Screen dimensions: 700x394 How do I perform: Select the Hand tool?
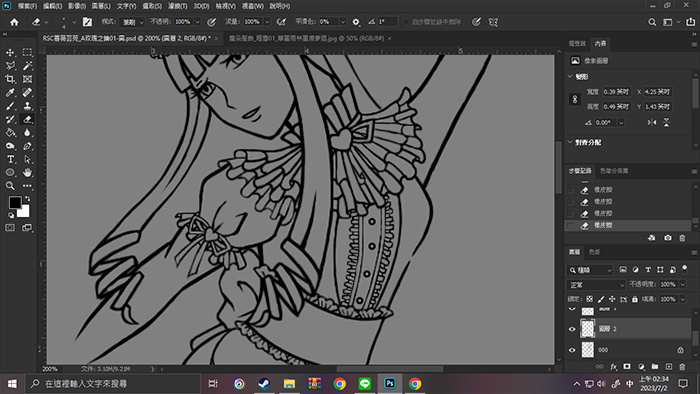coord(27,172)
